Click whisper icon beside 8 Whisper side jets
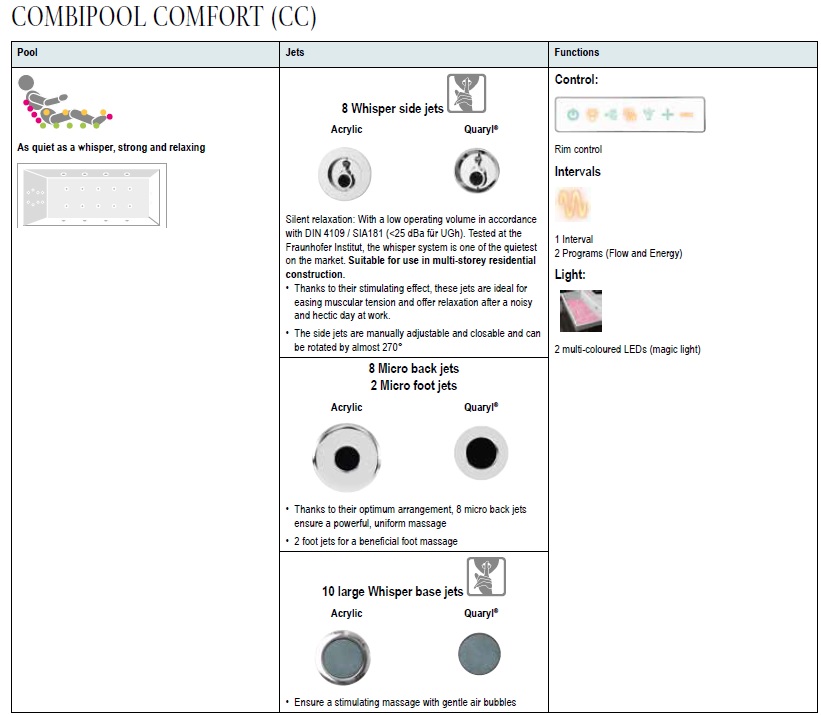 [x=466, y=94]
